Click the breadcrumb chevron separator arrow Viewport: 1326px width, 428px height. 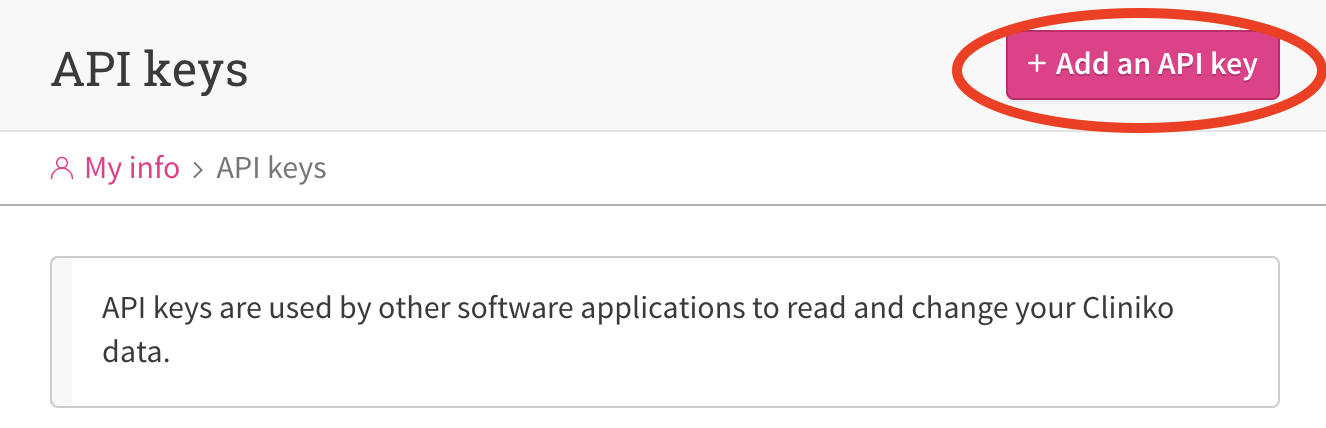click(x=198, y=169)
